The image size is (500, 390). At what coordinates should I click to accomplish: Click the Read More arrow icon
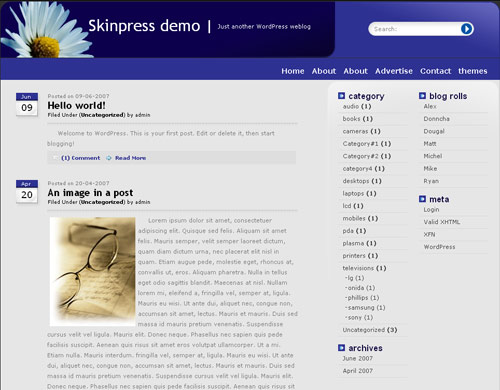coord(109,158)
